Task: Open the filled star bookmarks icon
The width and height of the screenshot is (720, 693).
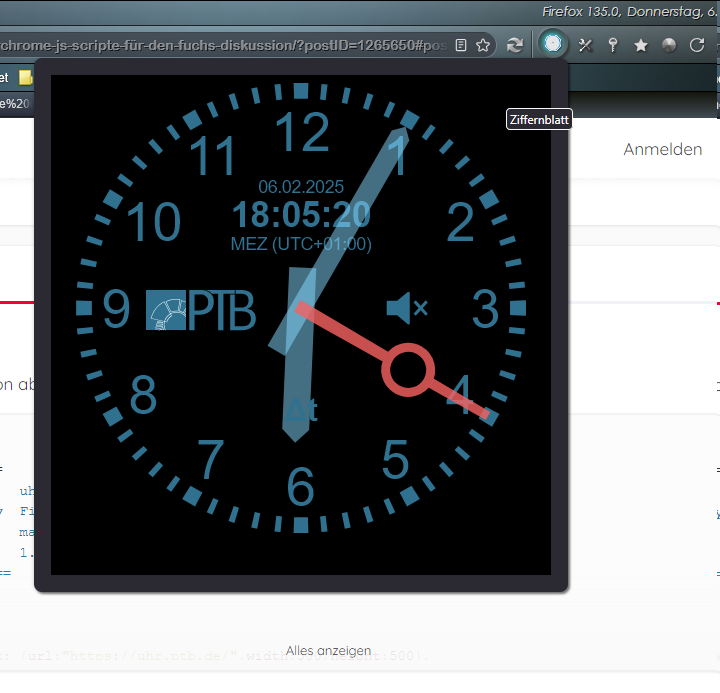Action: 641,45
